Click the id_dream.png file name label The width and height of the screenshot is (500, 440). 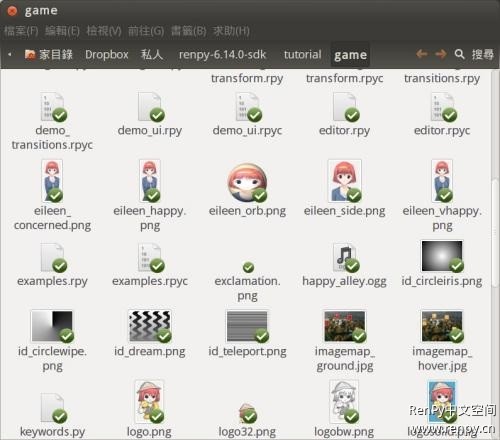point(150,351)
